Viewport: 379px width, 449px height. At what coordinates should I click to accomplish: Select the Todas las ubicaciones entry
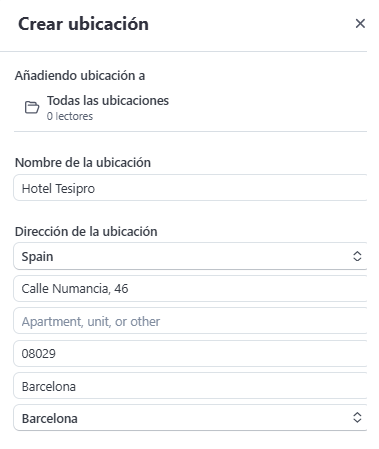108,101
